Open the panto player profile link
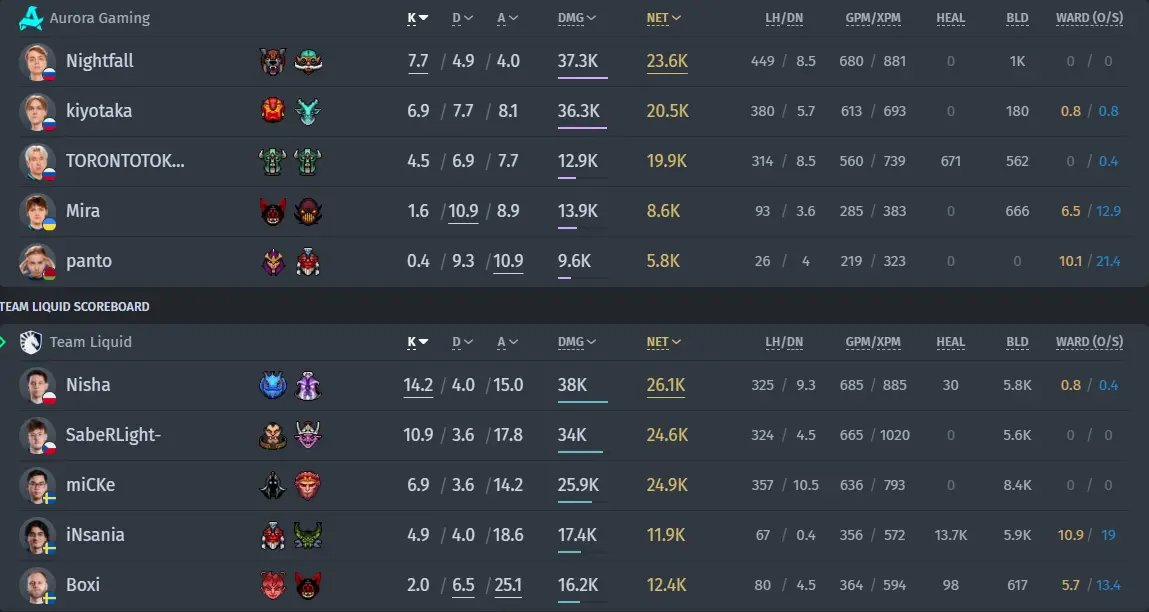The image size is (1149, 612). coord(89,261)
